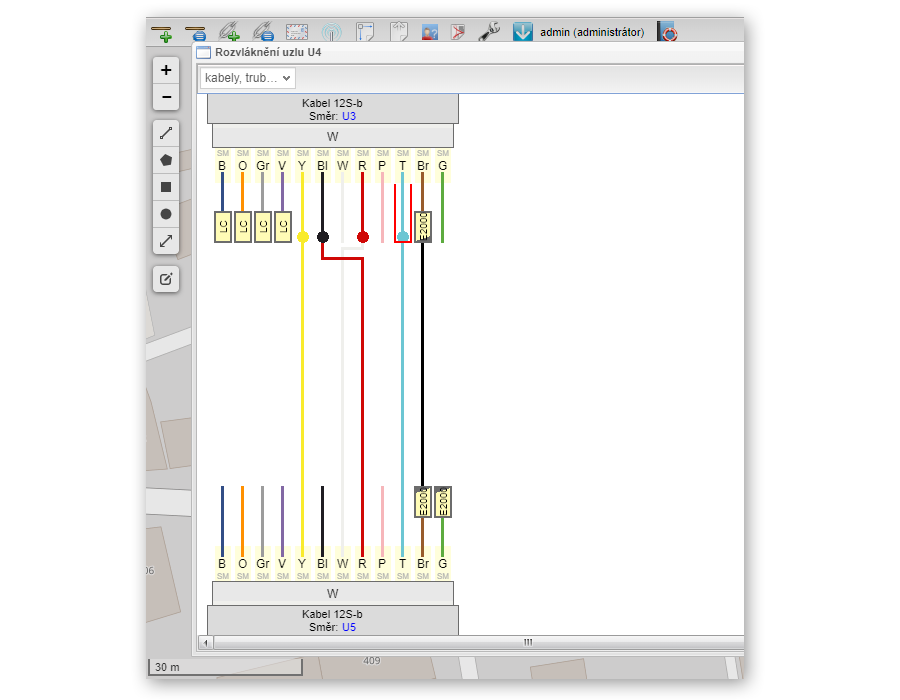
Task: Click the red splice dot on fiber R
Action: [x=363, y=237]
